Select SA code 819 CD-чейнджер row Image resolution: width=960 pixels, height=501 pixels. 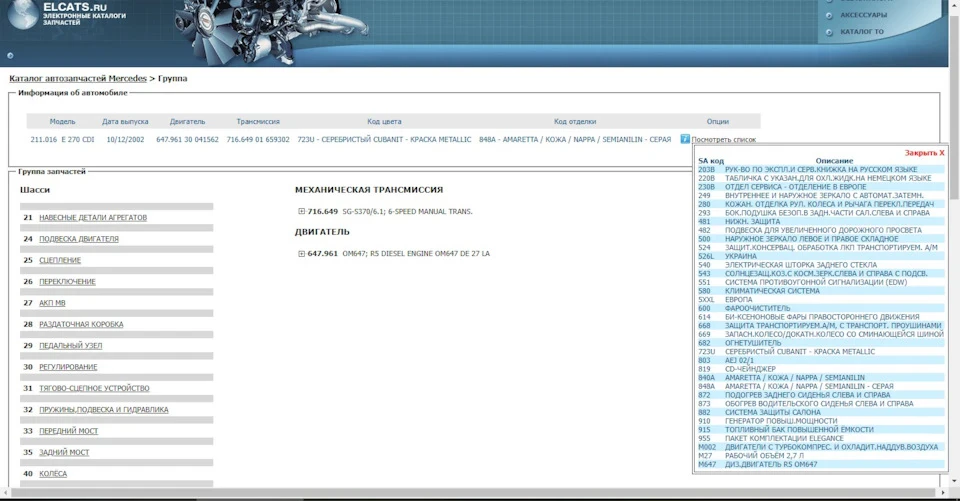pos(821,369)
